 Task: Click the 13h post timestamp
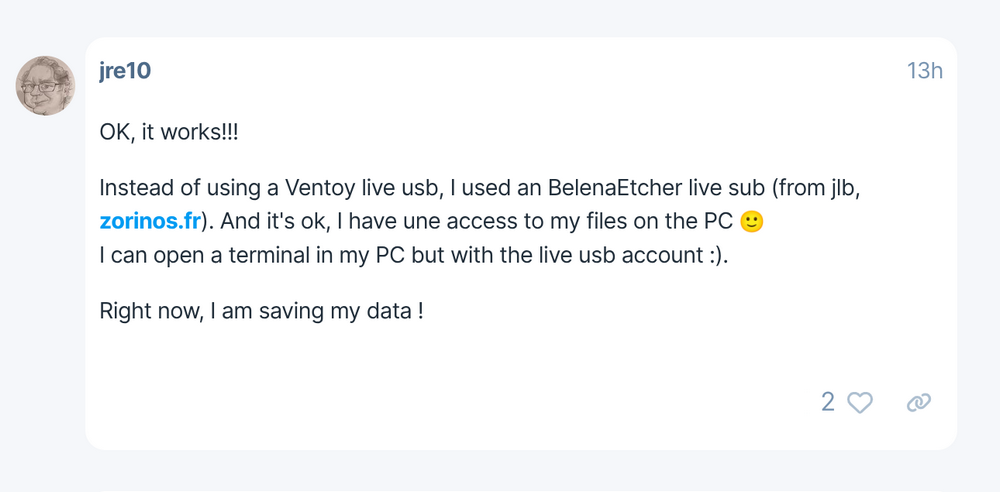pyautogui.click(x=924, y=71)
